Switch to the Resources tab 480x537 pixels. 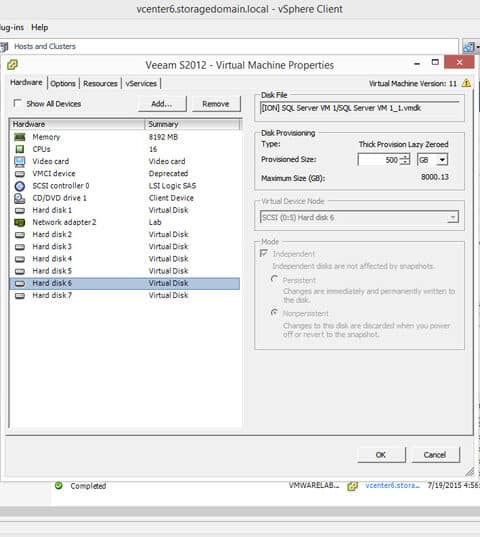coord(100,84)
